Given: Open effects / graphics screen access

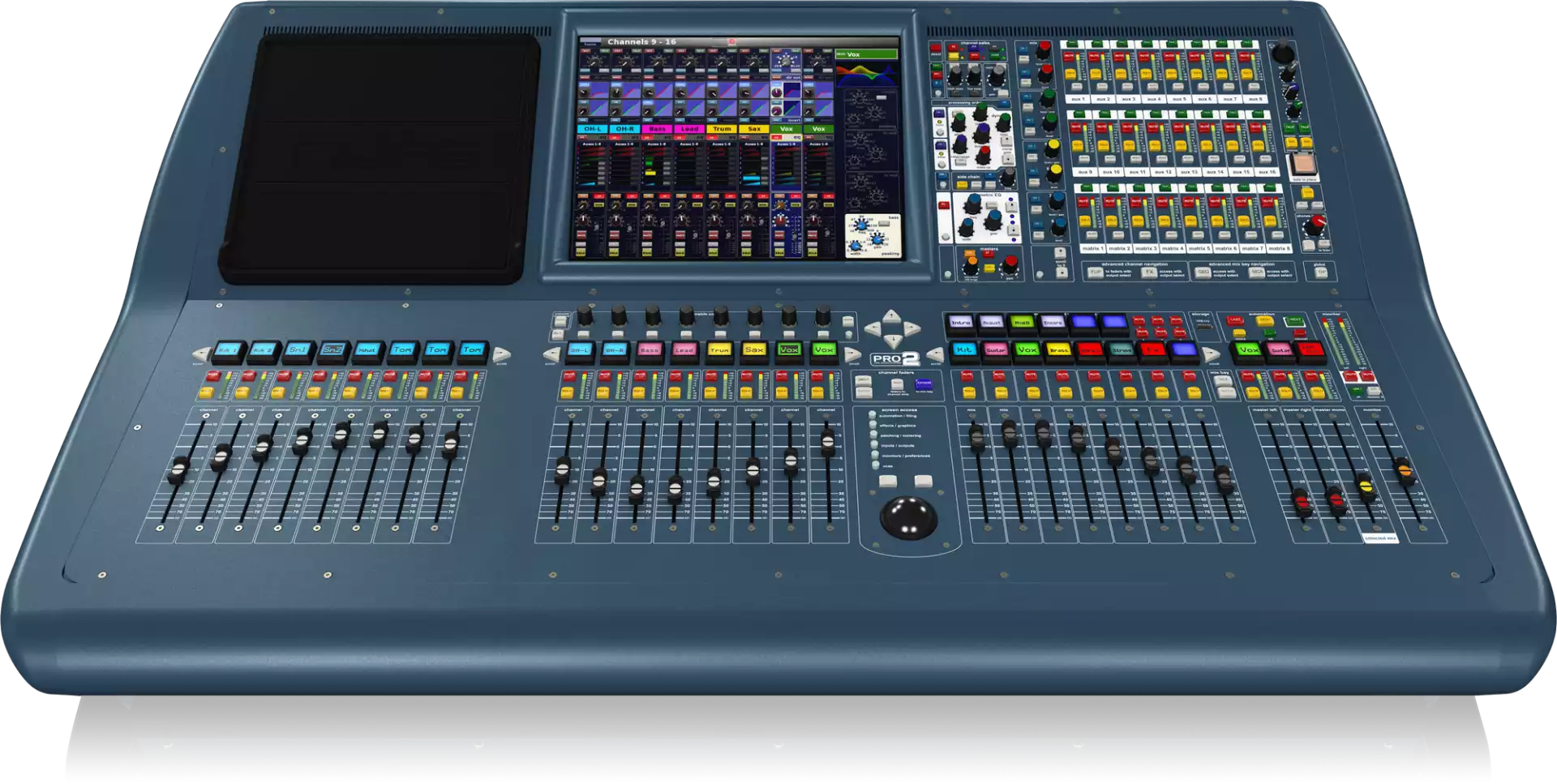Looking at the screenshot, I should [x=873, y=425].
